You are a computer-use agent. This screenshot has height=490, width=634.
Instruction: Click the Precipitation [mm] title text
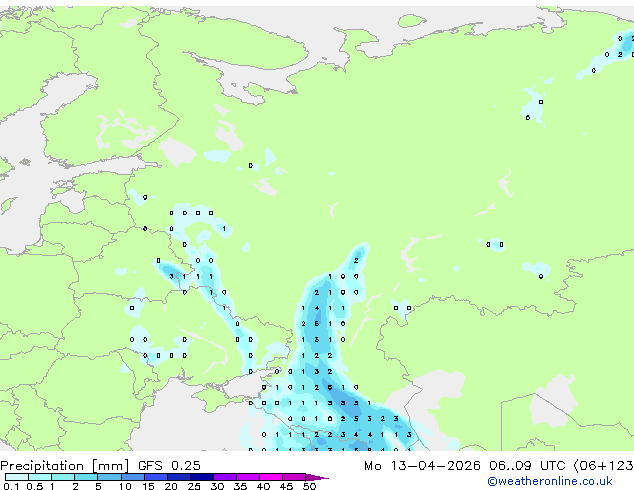point(65,466)
